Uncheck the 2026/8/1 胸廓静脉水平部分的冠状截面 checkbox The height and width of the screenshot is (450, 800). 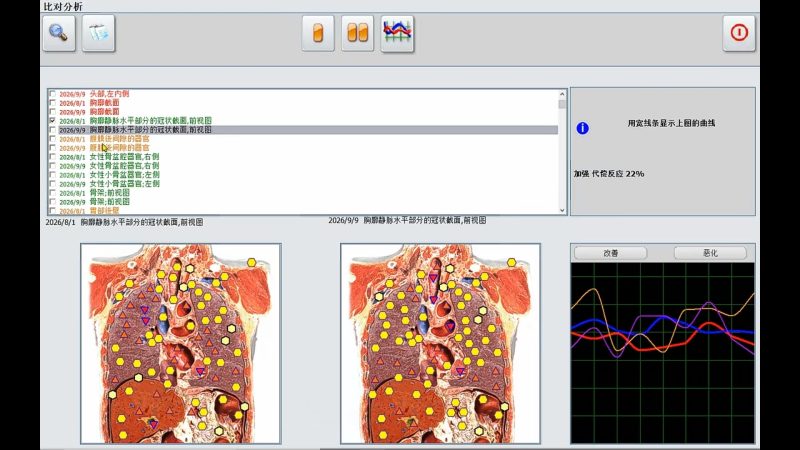53,121
